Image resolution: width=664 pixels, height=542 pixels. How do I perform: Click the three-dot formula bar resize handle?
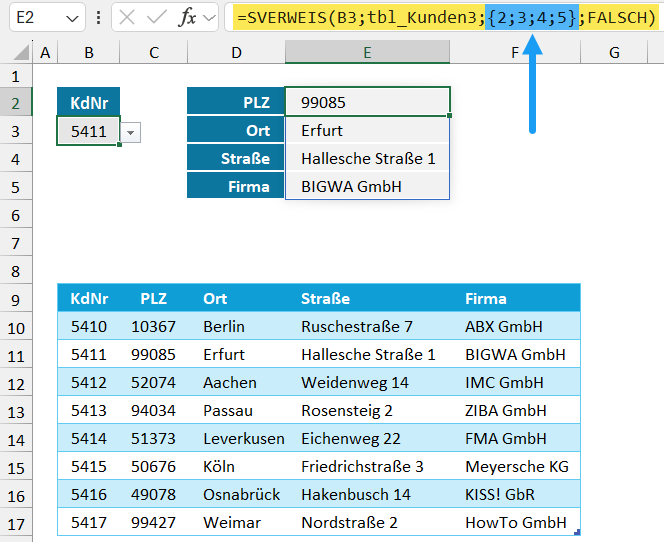click(99, 18)
